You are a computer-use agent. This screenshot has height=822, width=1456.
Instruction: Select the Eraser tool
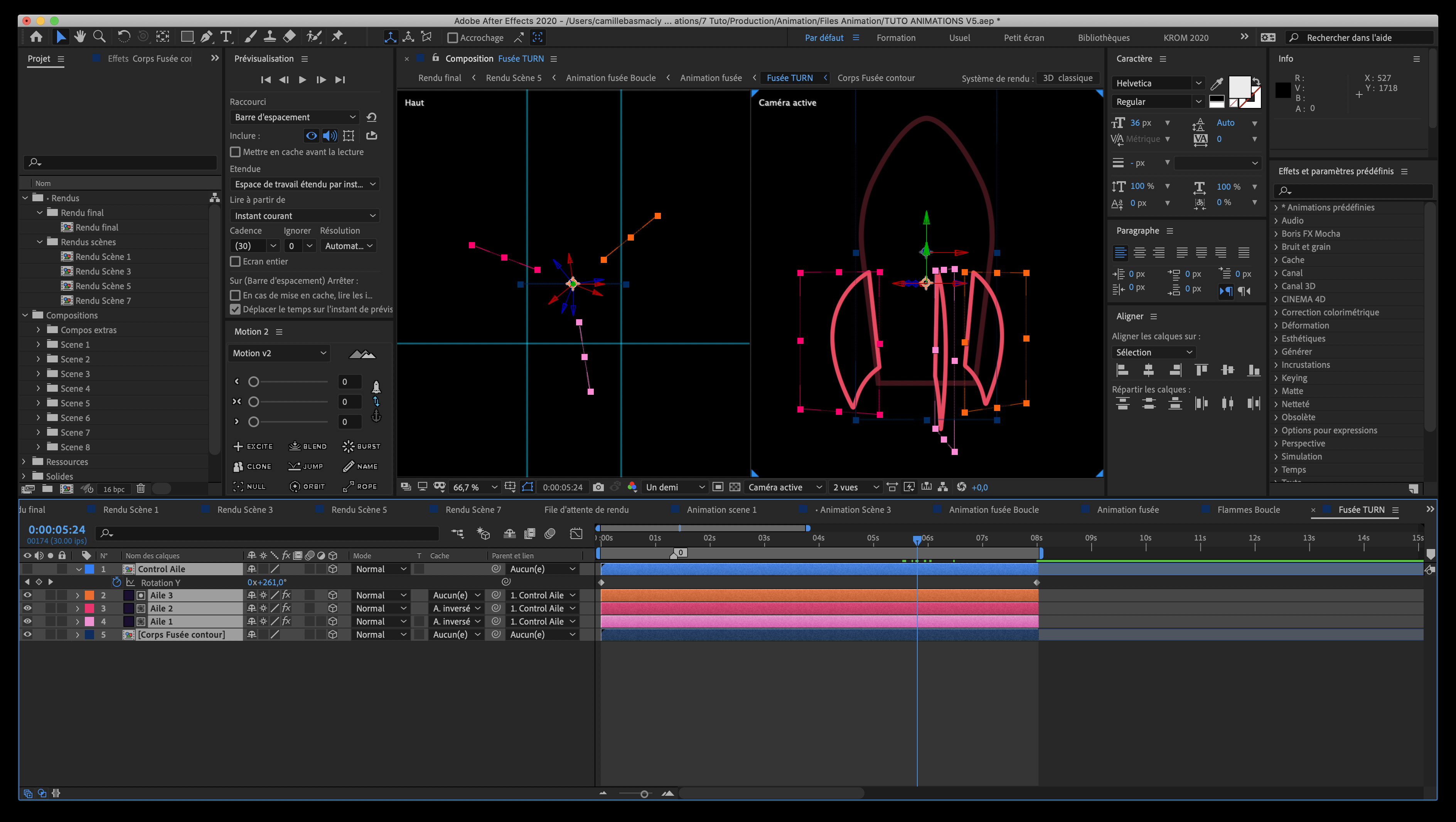pos(290,37)
